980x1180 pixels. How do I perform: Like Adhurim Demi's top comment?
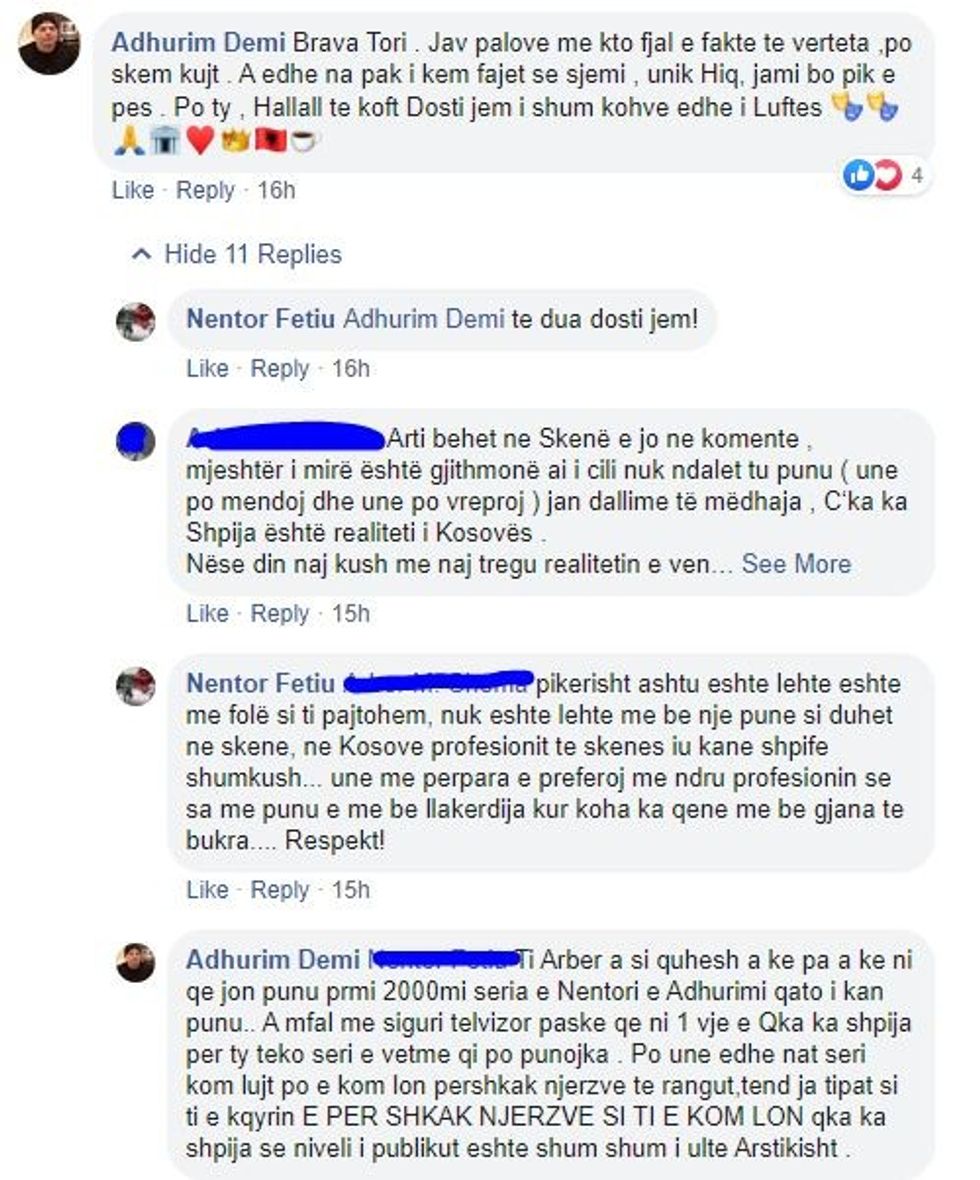click(132, 190)
